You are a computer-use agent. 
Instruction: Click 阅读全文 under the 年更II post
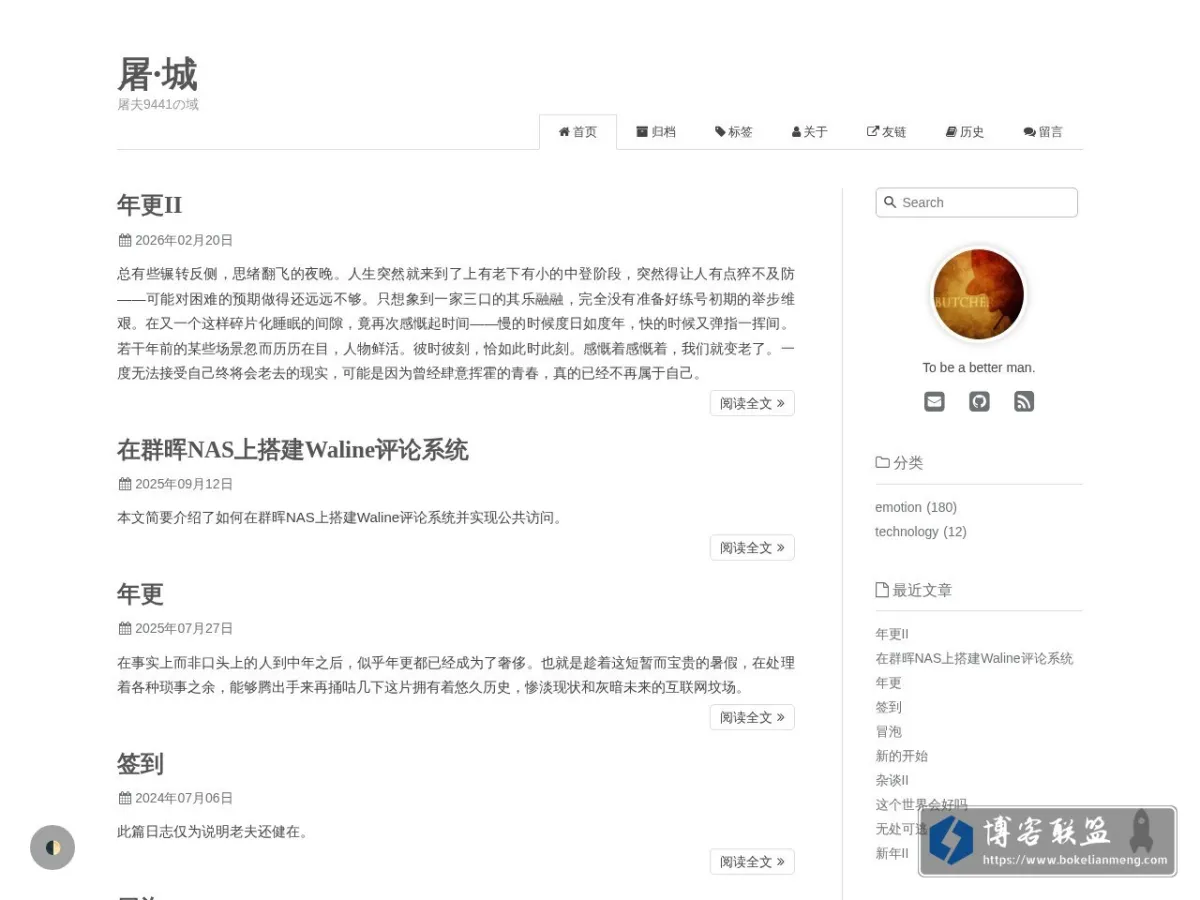(752, 403)
